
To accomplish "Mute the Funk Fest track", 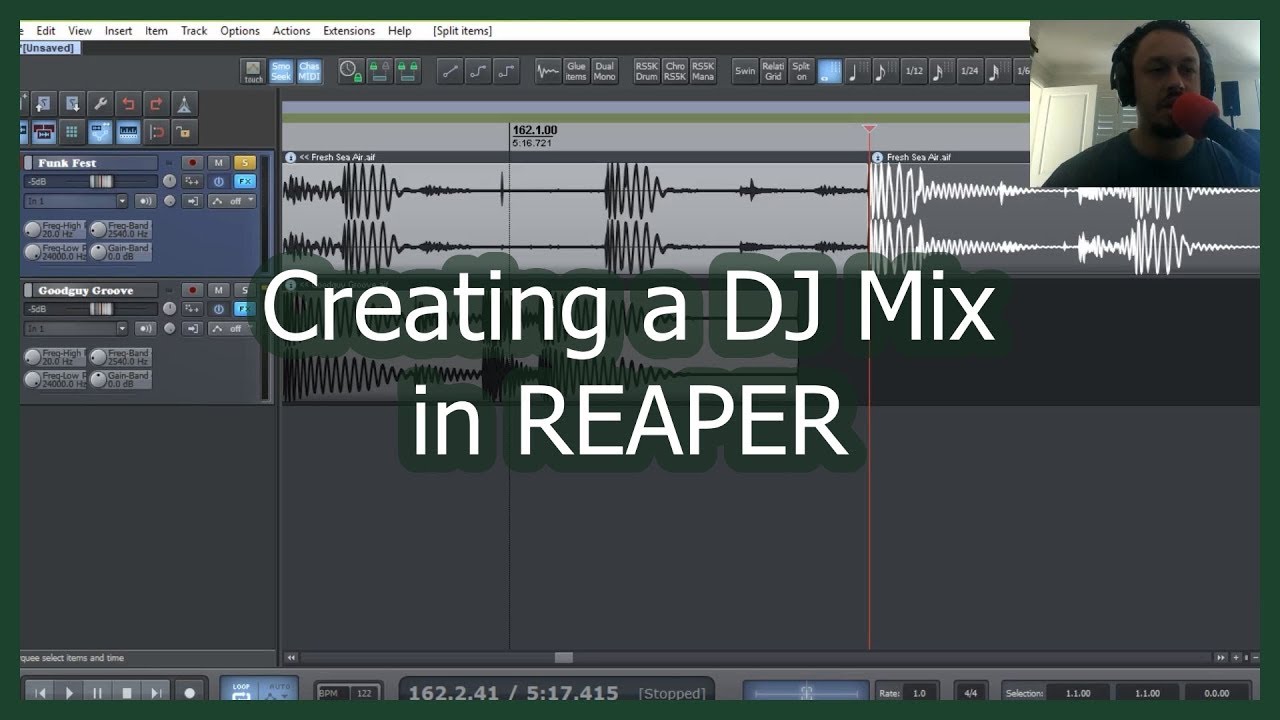I will [219, 163].
